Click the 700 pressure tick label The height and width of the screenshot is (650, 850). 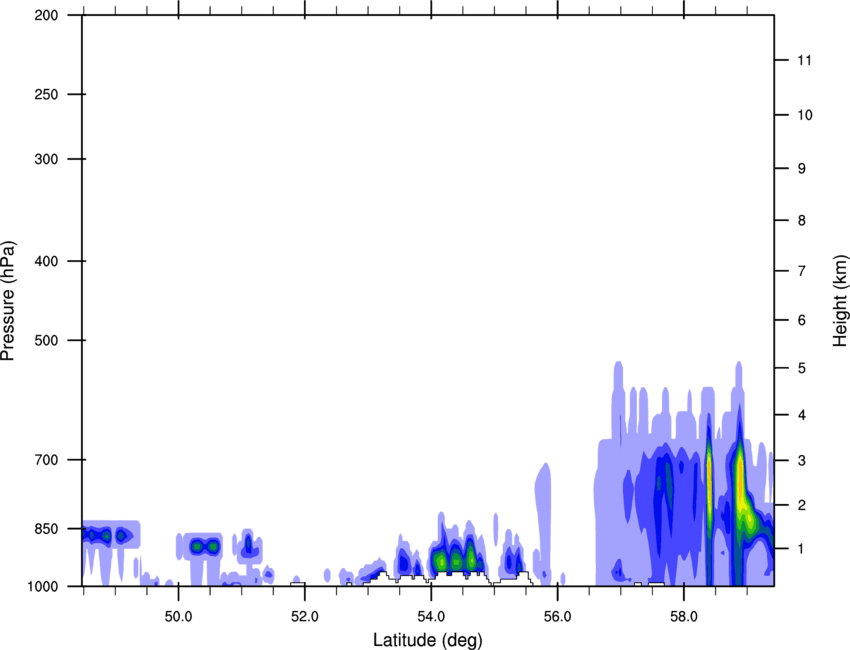[x=46, y=459]
